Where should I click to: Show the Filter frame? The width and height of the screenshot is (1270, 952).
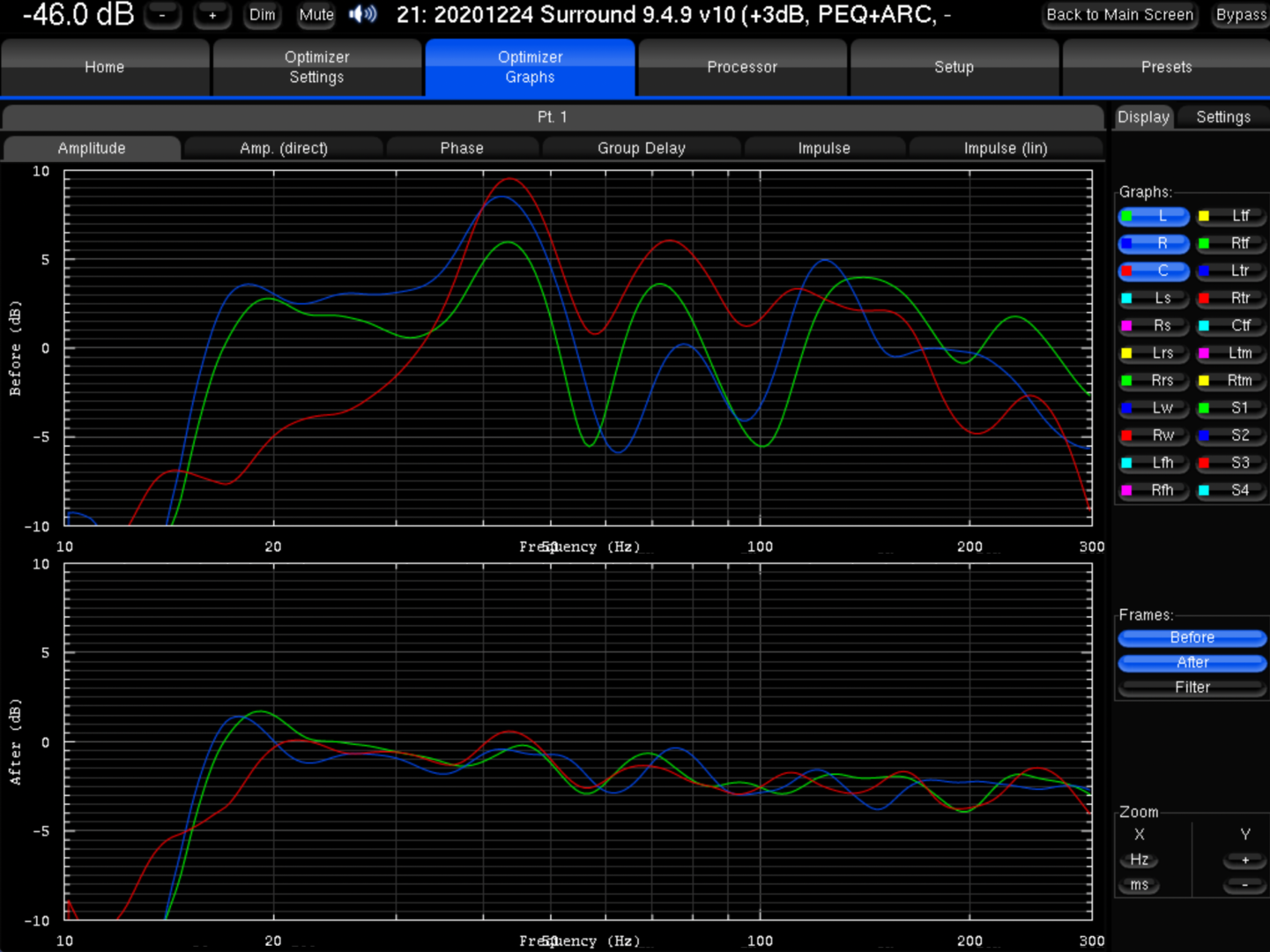tap(1192, 688)
